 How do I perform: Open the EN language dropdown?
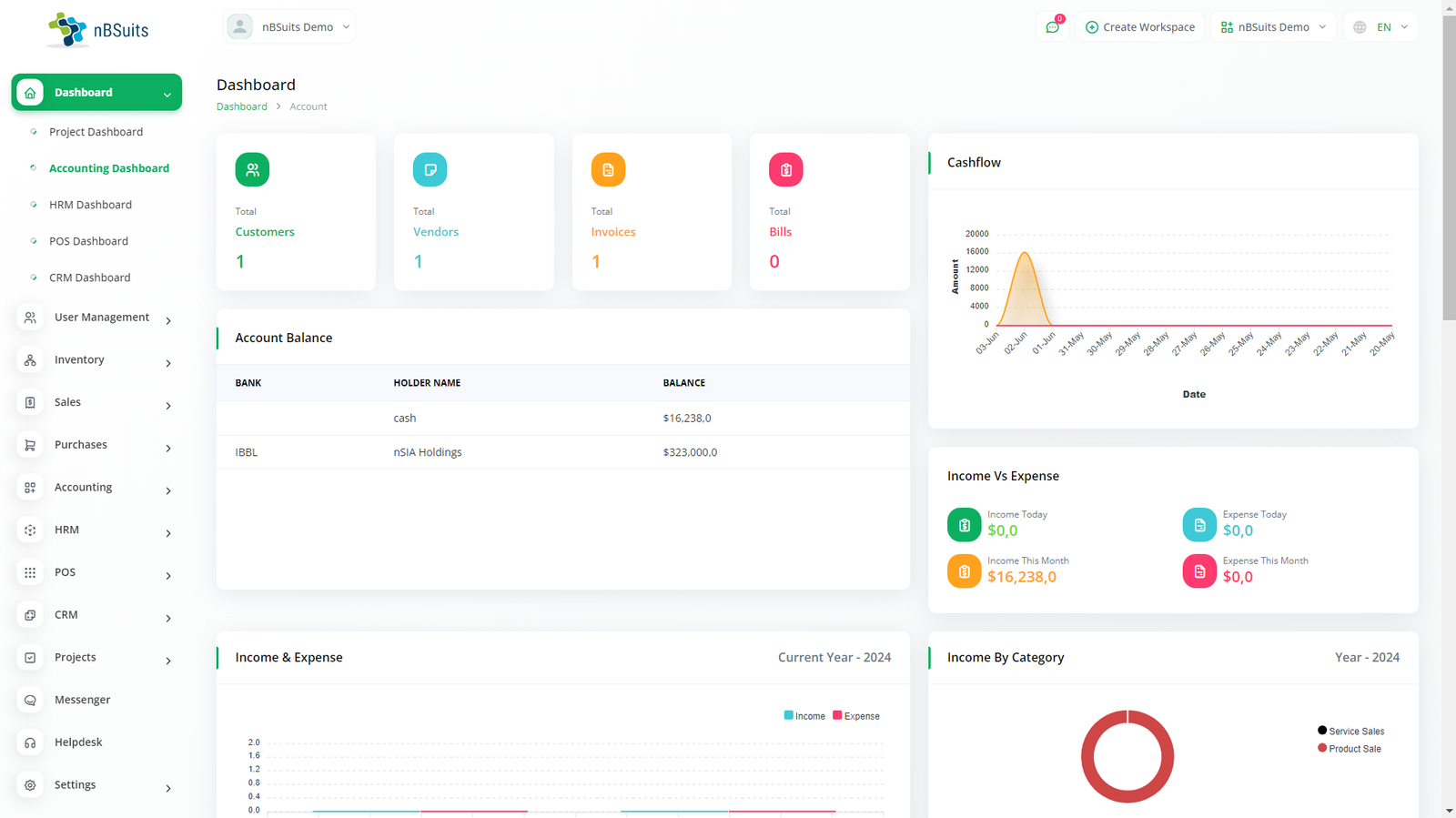(1380, 27)
